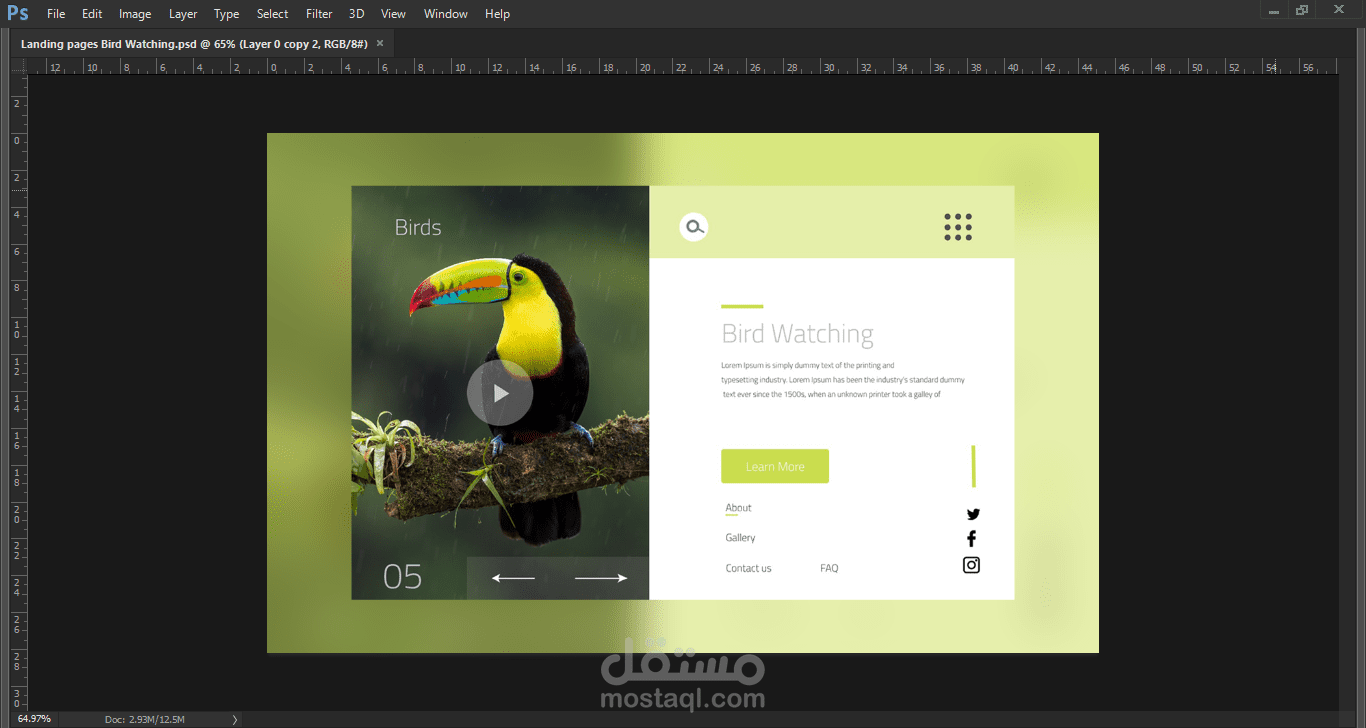The width and height of the screenshot is (1366, 728).
Task: Click the nine-dot grid menu icon
Action: point(958,227)
